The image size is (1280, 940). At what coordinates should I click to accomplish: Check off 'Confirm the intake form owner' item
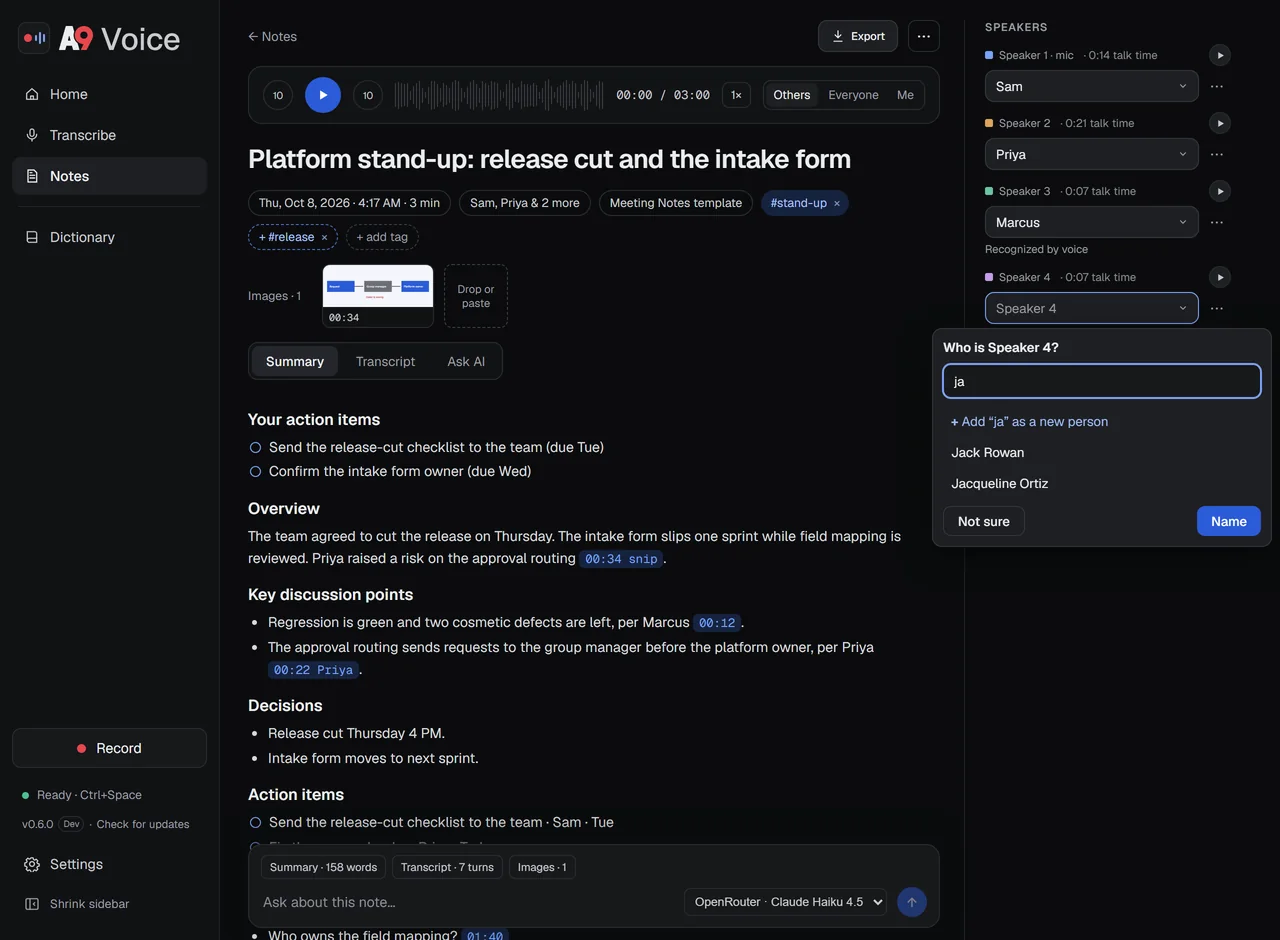[x=255, y=472]
